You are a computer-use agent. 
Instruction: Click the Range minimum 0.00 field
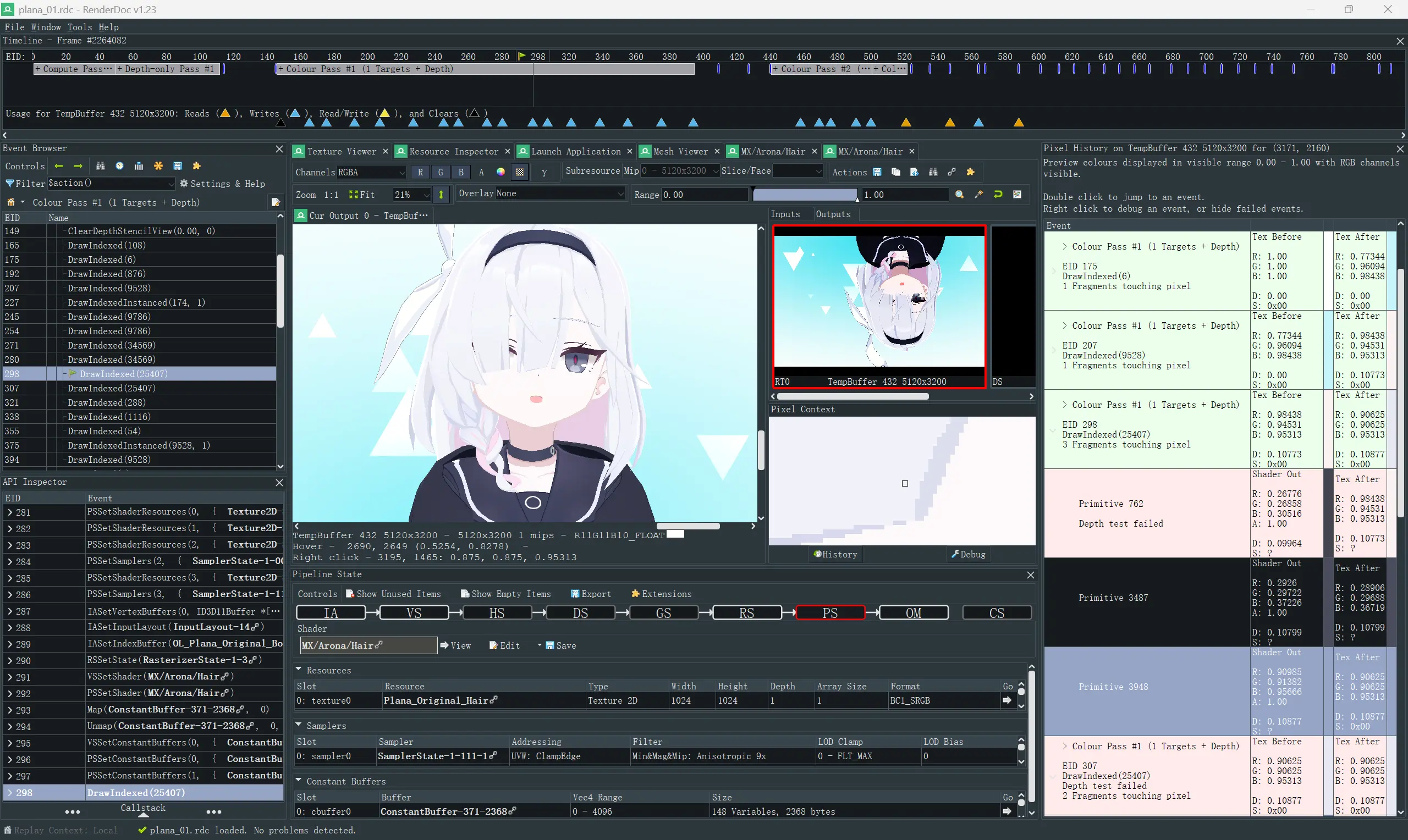point(705,195)
